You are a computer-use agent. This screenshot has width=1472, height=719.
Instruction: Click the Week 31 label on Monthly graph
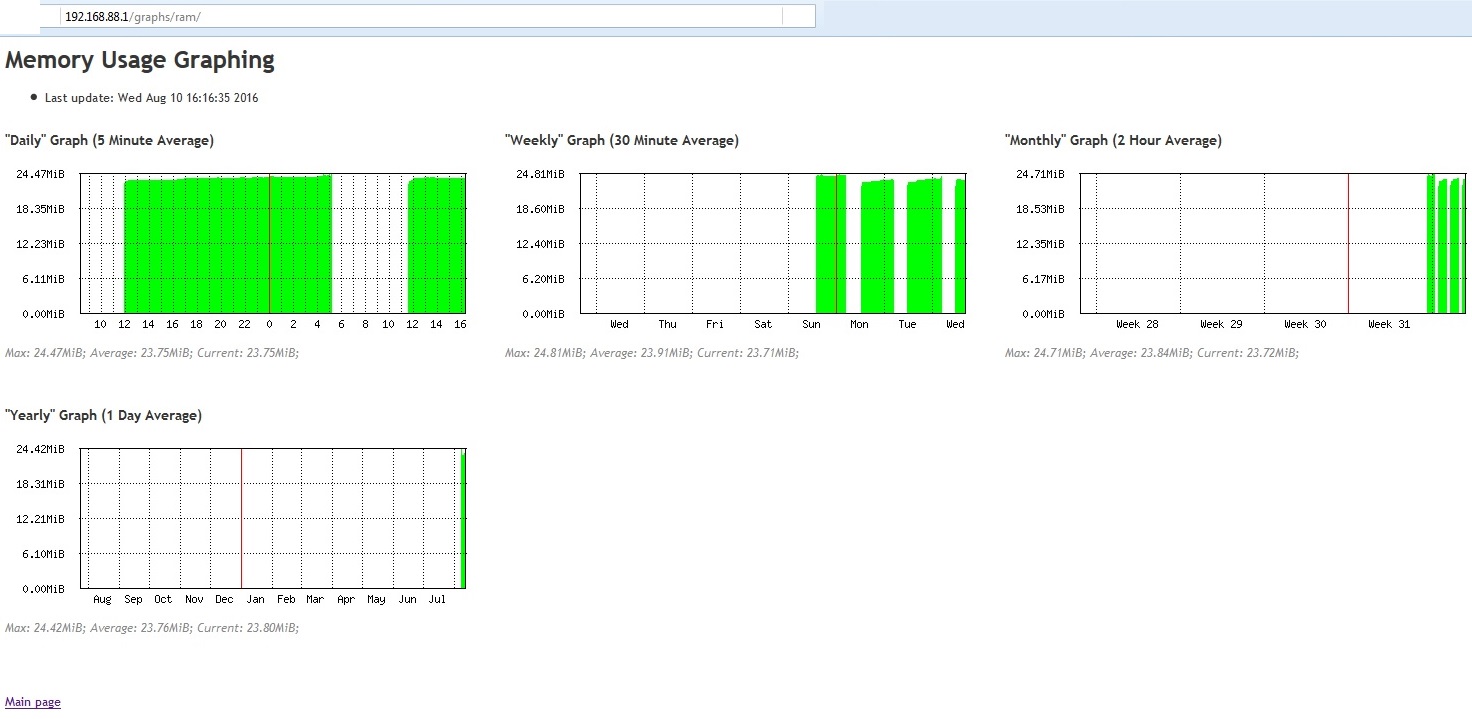1389,324
